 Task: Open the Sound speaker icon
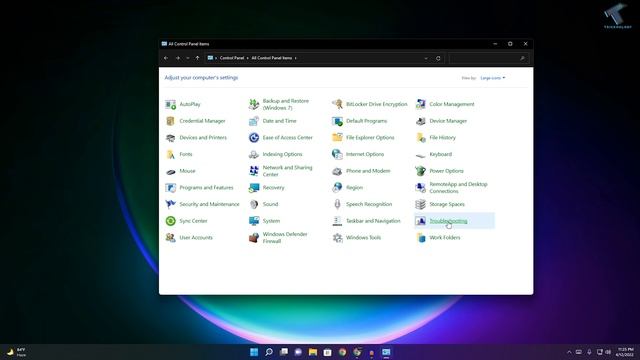(x=254, y=204)
